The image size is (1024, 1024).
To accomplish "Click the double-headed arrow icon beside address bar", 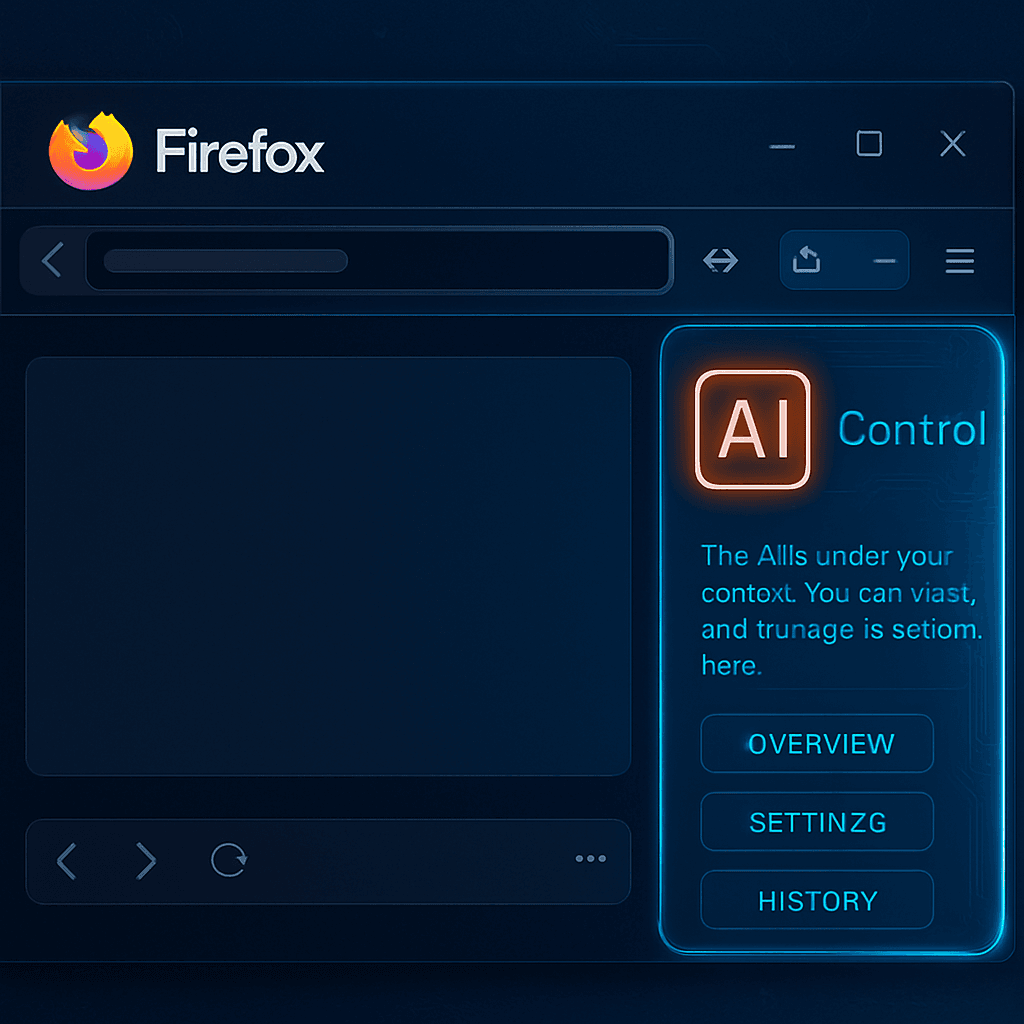I will click(x=720, y=260).
